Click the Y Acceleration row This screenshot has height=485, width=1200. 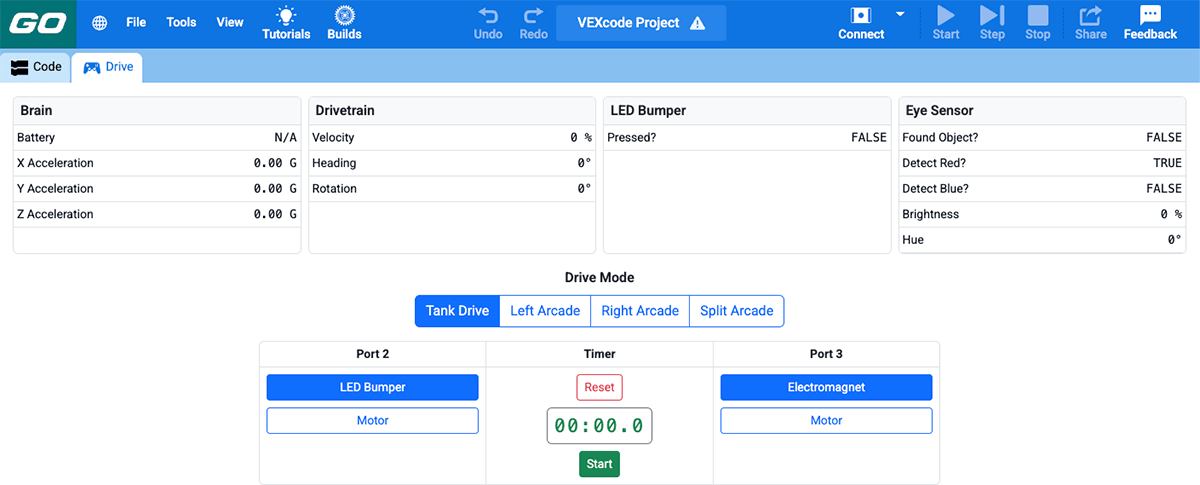(157, 189)
